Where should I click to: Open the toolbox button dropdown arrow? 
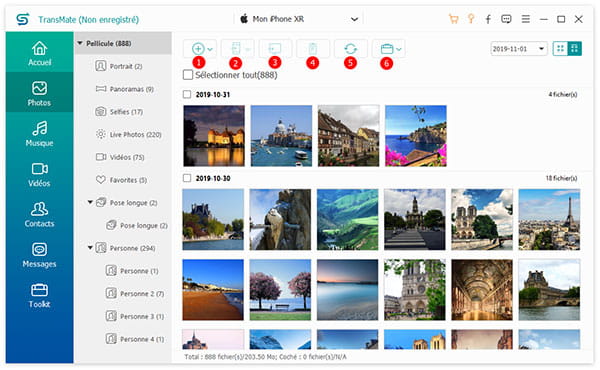point(399,49)
